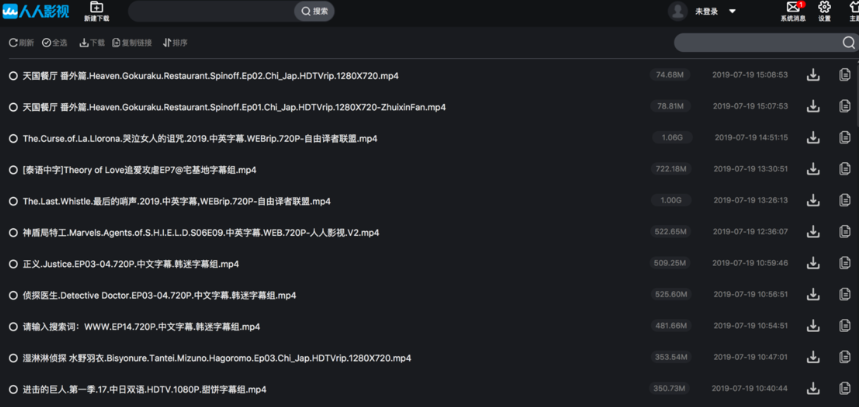Download The.Last.Whistle 1.00G file
The height and width of the screenshot is (407, 859).
coord(813,200)
